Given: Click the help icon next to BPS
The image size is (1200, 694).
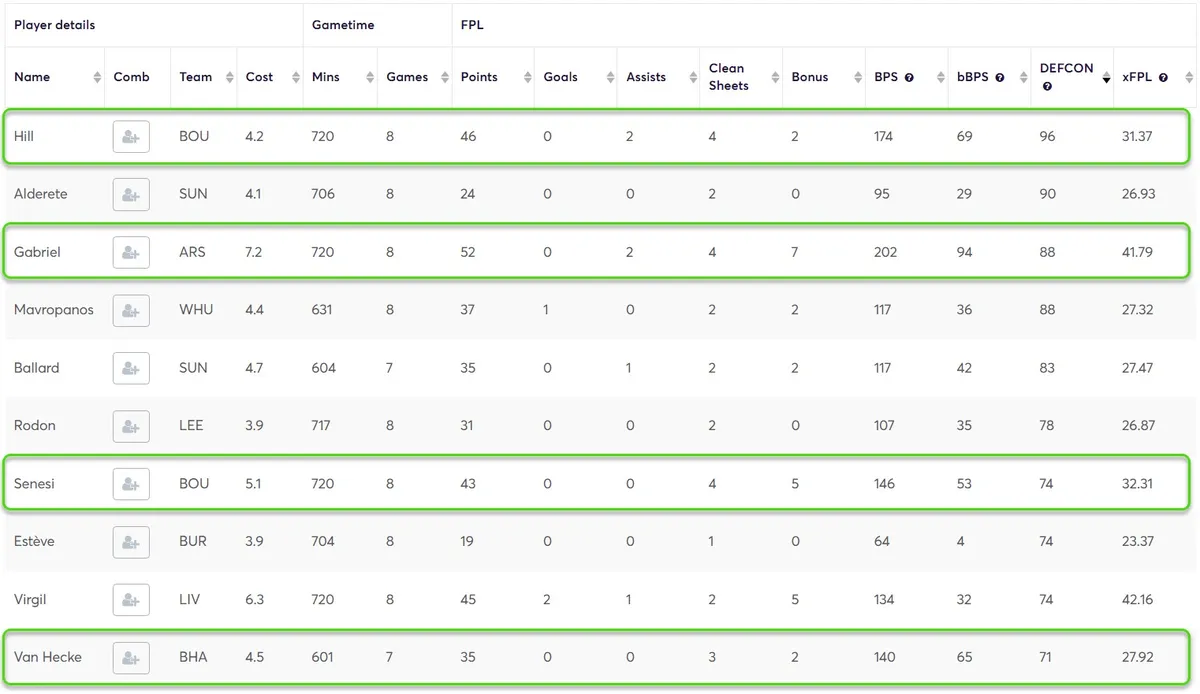Looking at the screenshot, I should pyautogui.click(x=909, y=77).
